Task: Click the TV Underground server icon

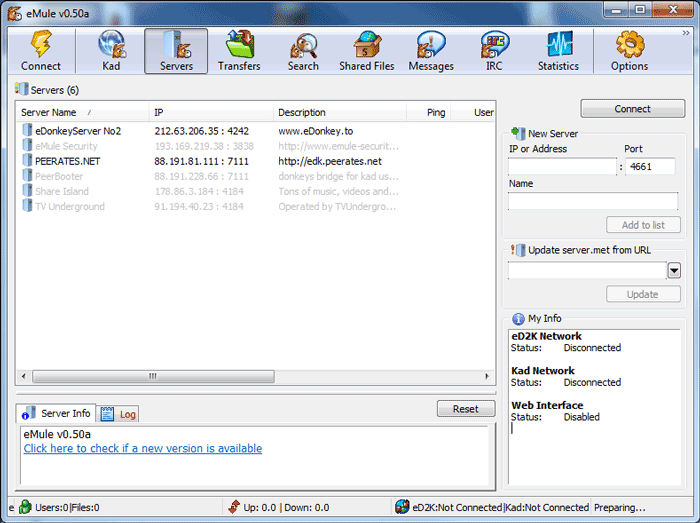Action: point(27,206)
